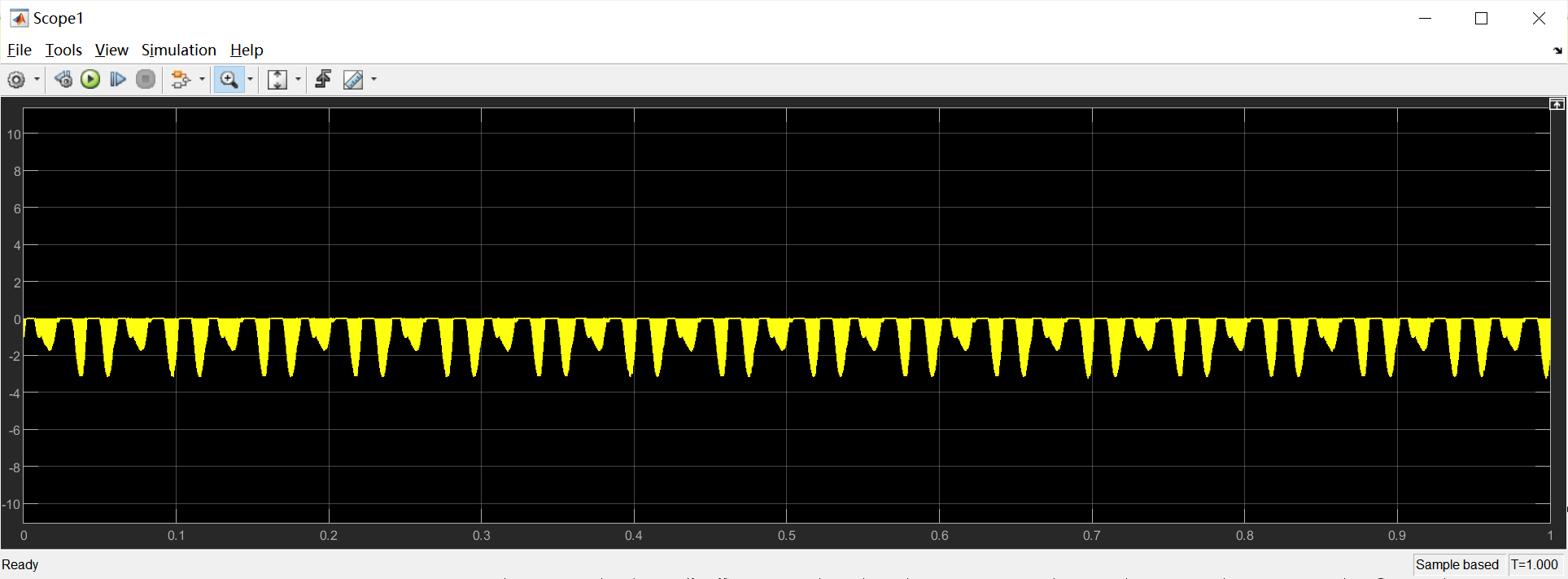1568x579 pixels.
Task: Click the 0.9 x-axis tick label
Action: click(1397, 535)
